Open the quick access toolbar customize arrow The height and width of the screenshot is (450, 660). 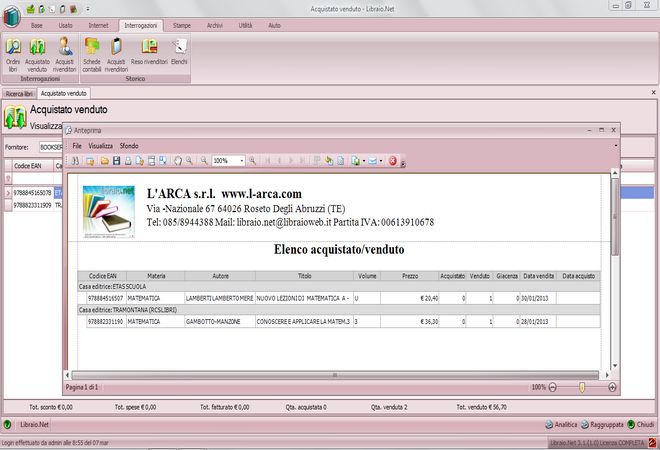tap(88, 9)
